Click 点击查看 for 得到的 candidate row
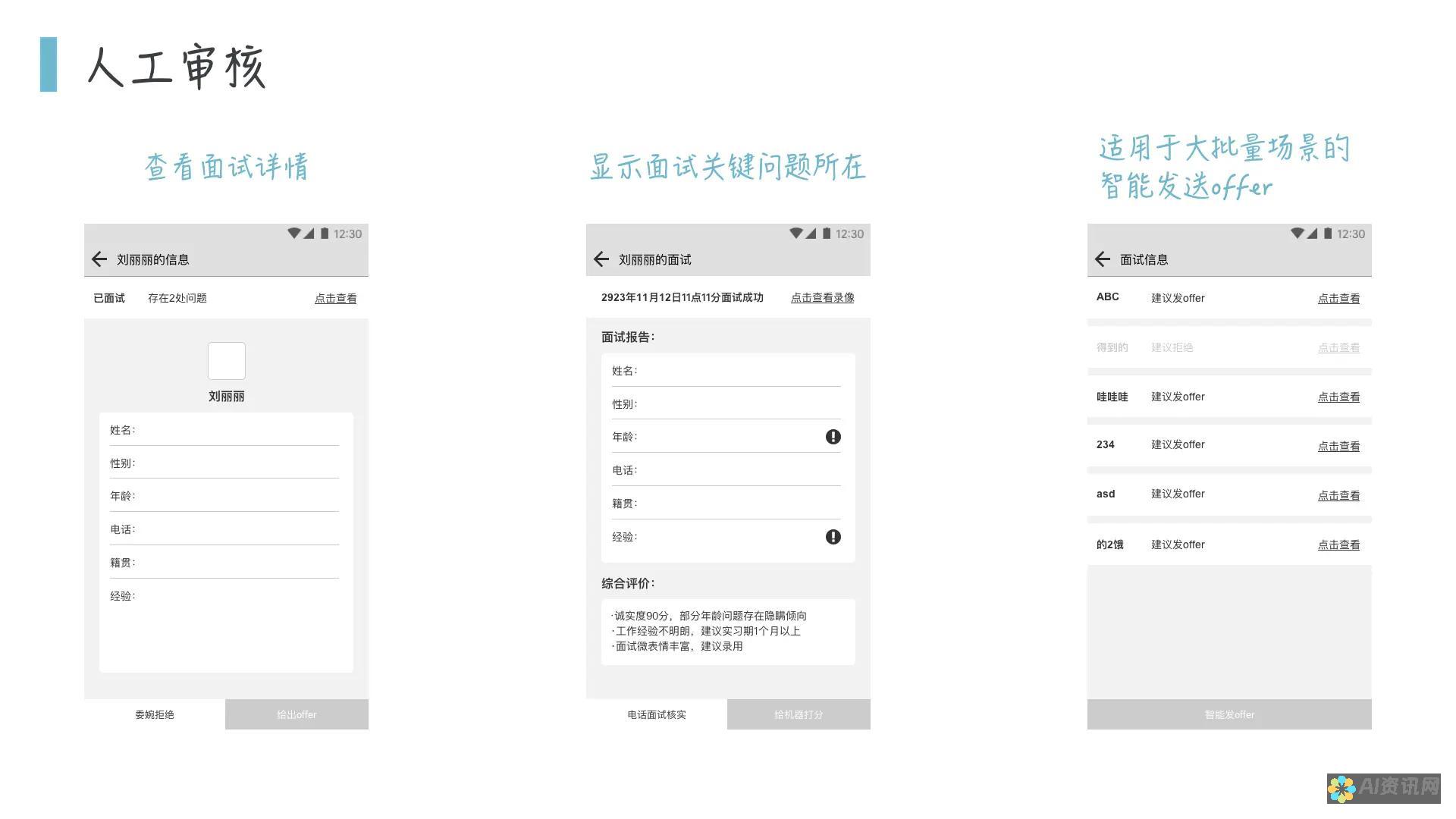 [x=1336, y=347]
